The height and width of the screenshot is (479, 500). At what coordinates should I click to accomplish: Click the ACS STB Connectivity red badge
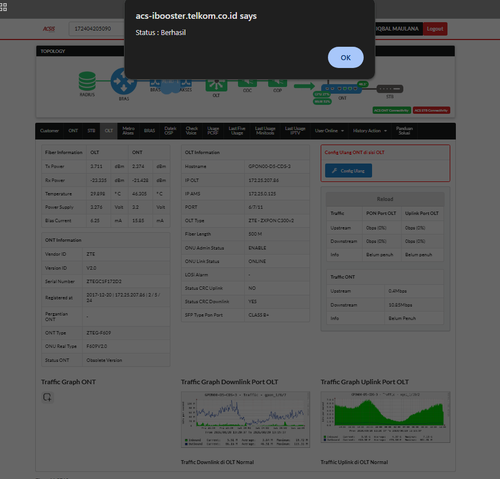click(x=431, y=110)
